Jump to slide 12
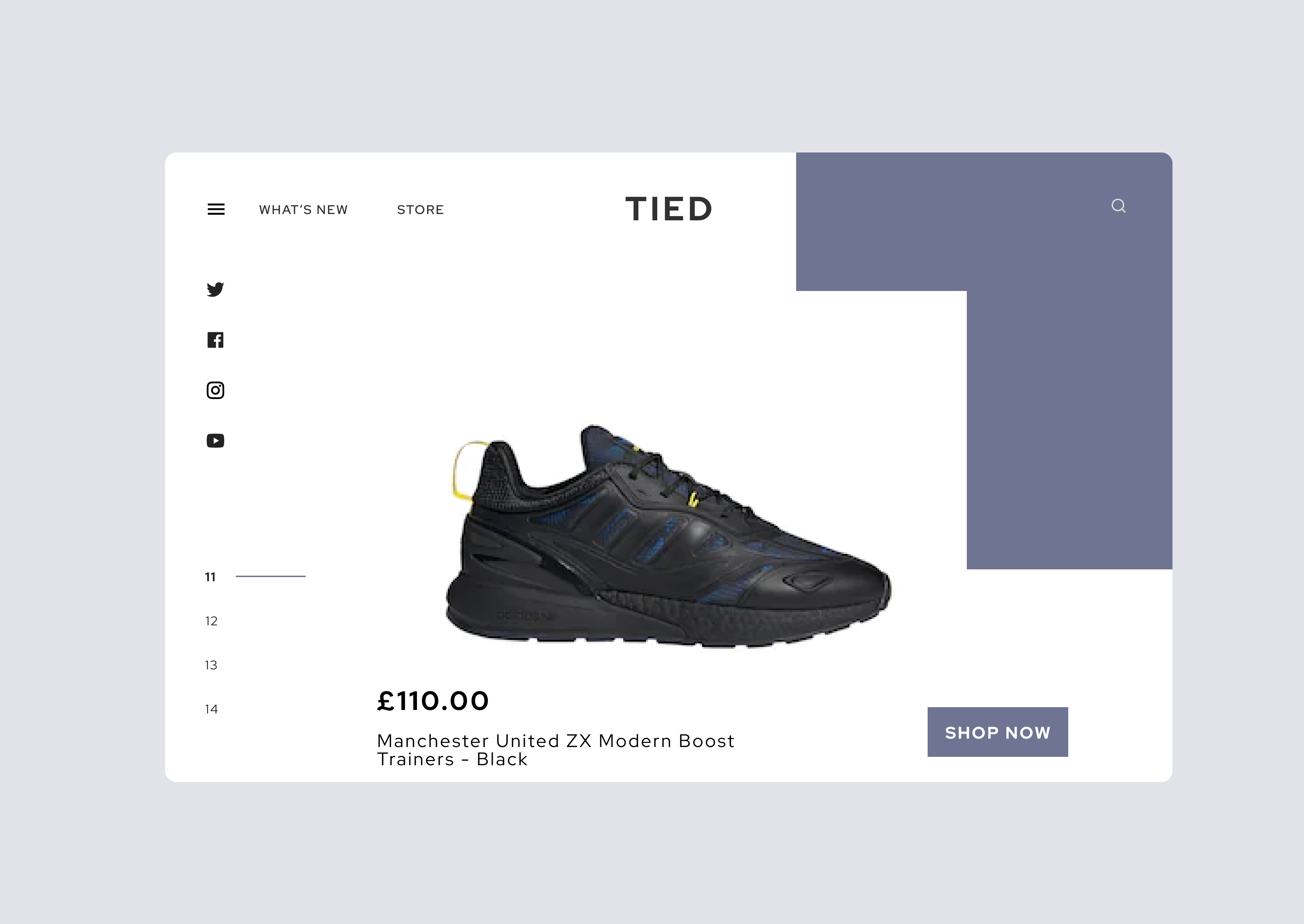The height and width of the screenshot is (924, 1304). coord(212,621)
